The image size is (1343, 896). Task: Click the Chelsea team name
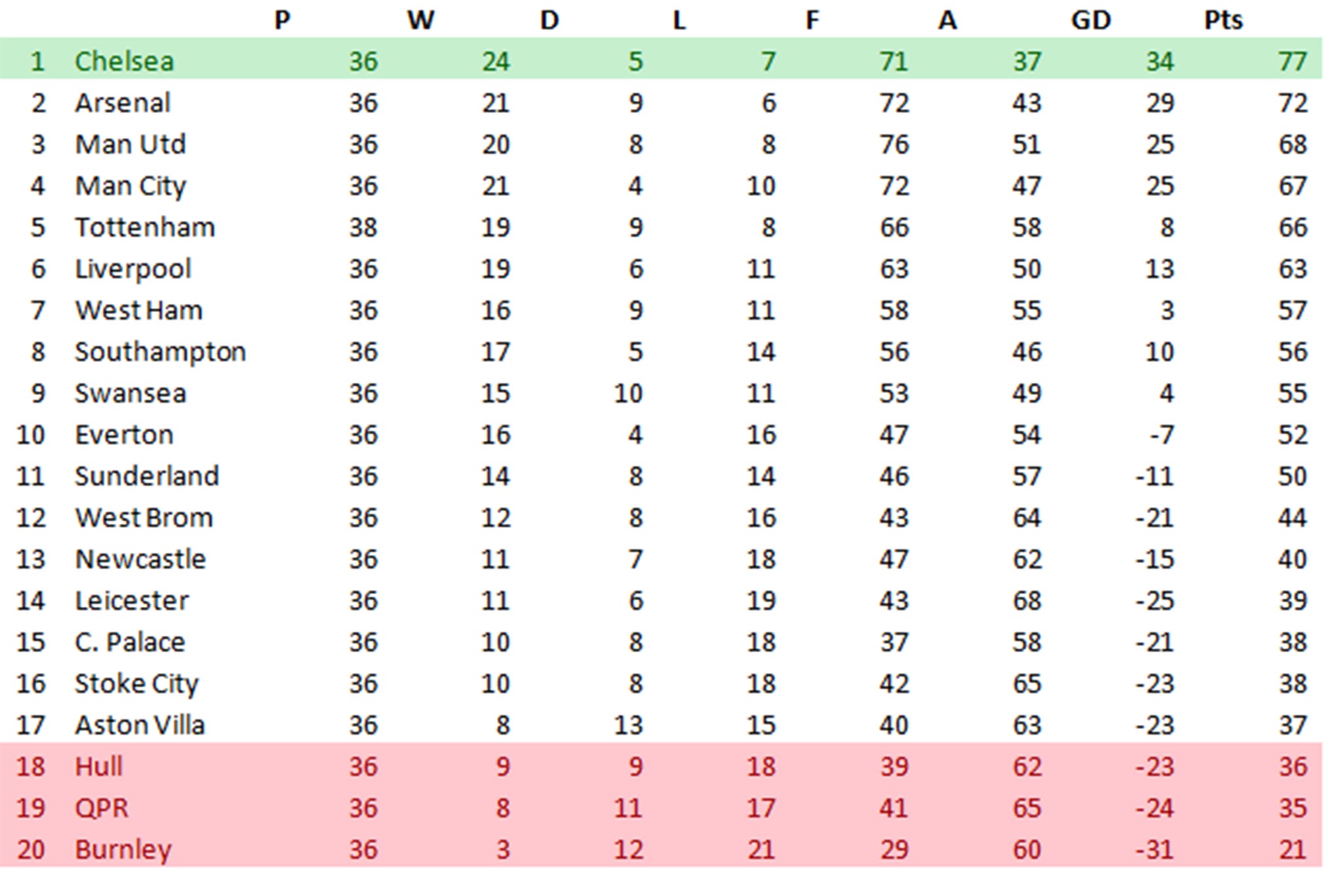[x=124, y=62]
